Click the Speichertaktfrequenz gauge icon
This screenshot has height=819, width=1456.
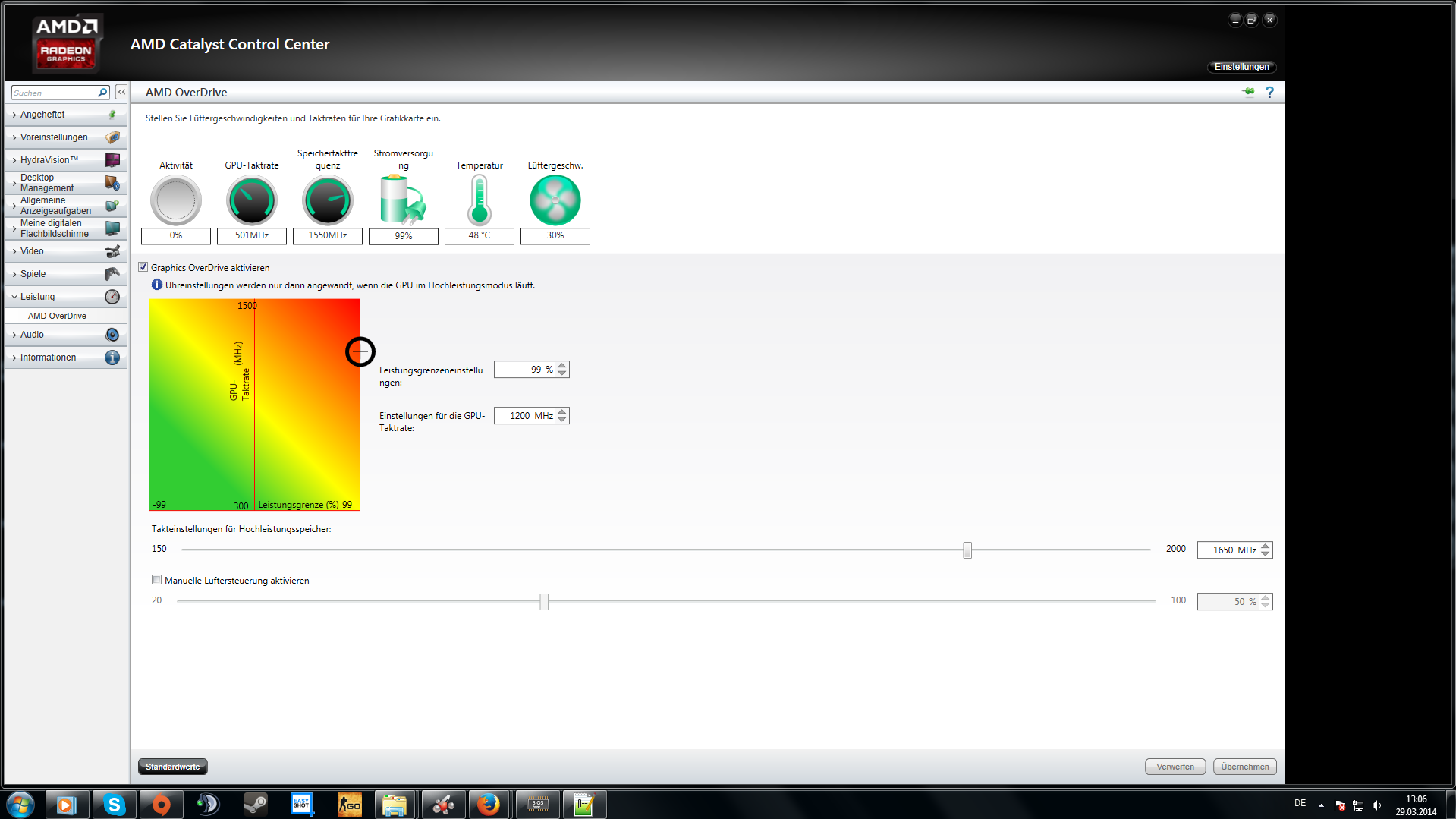coord(328,200)
